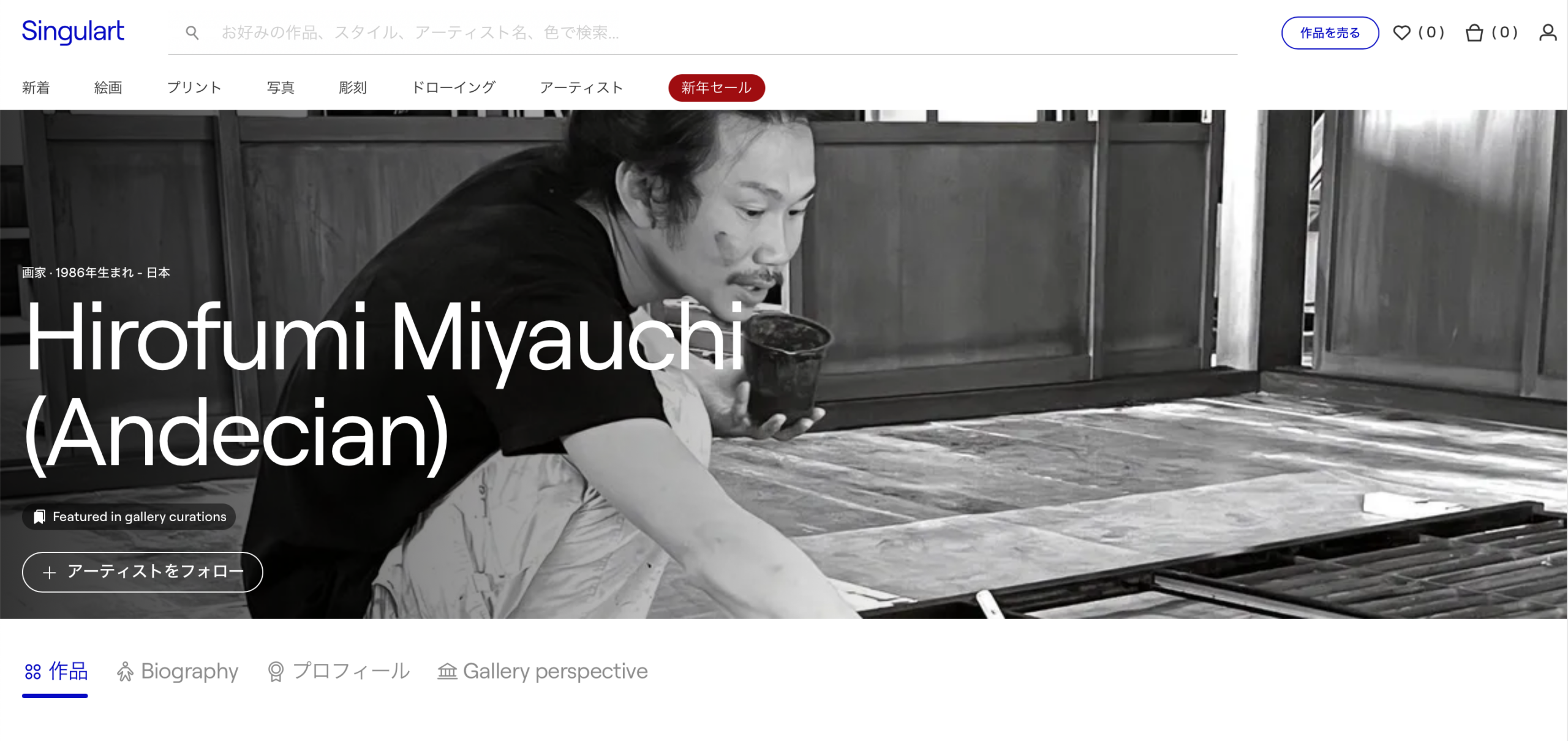Open the 新年セール red pill link

716,88
